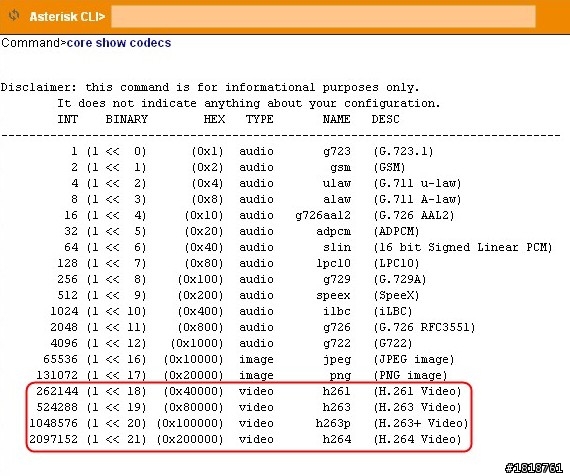Screen dimensions: 570x476
Task: Click the hex value '(0x1000)'
Action: pos(197,343)
